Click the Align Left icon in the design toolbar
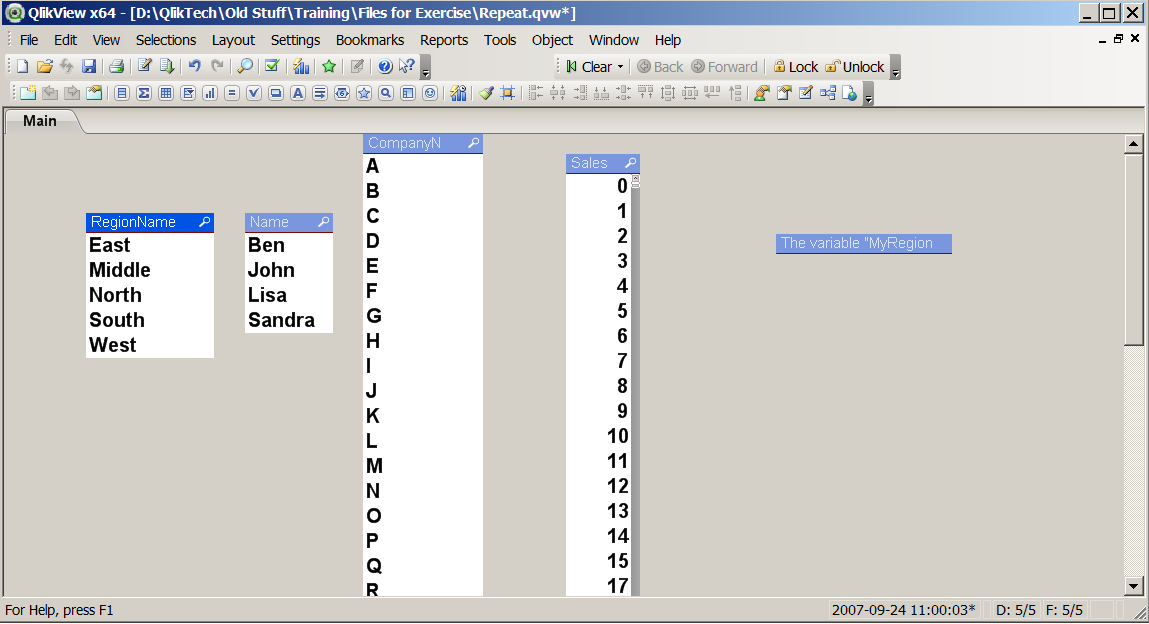 (536, 93)
